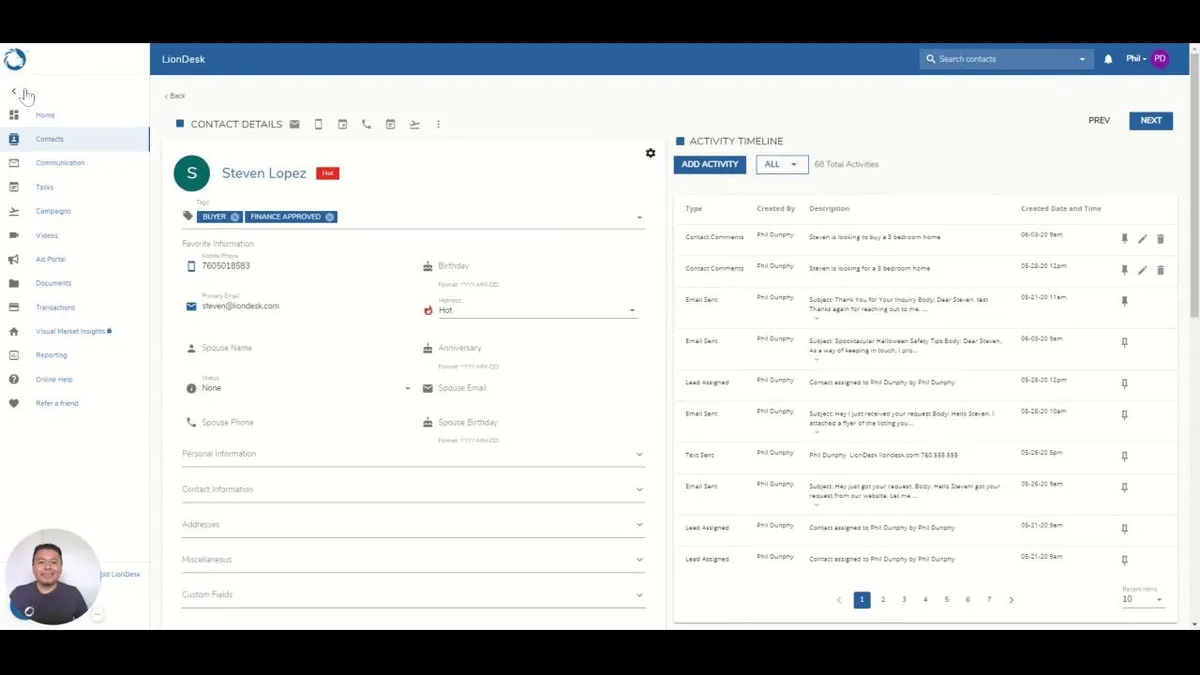The height and width of the screenshot is (675, 1200).
Task: Delete the 'looking to buy a 3 bedroom' comment
Action: [x=1161, y=239]
